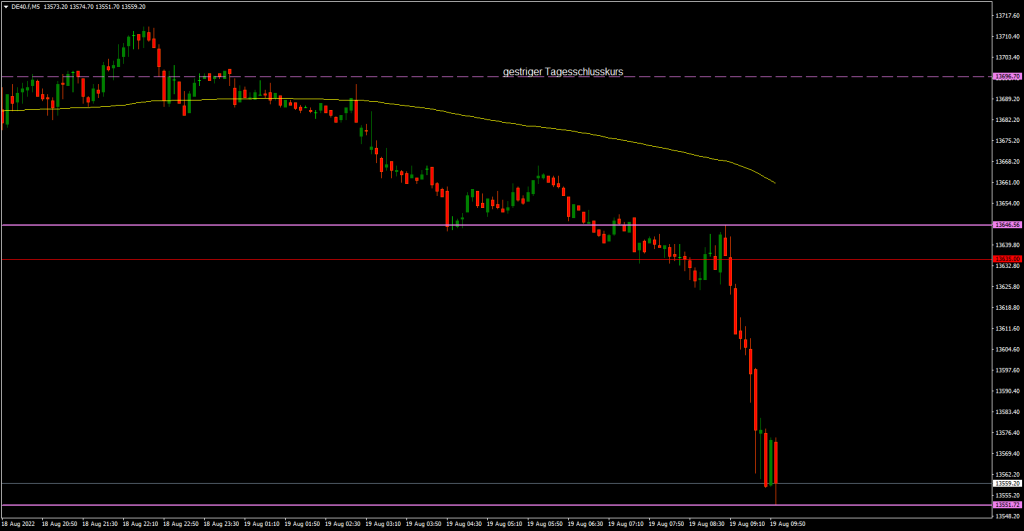Click the 13551.72 purple price tag
The width and height of the screenshot is (1024, 531).
(x=1006, y=505)
